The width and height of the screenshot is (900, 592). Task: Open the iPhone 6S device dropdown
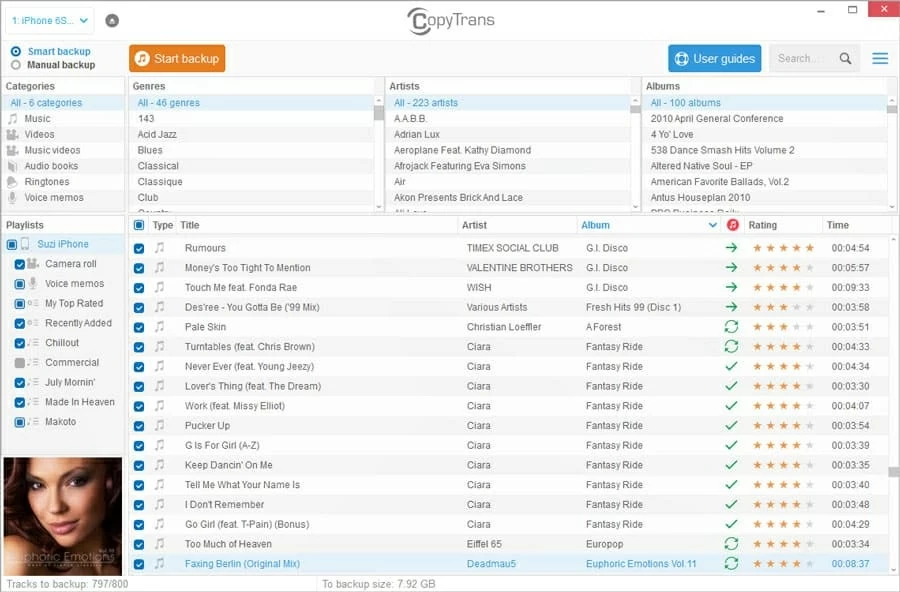point(50,20)
